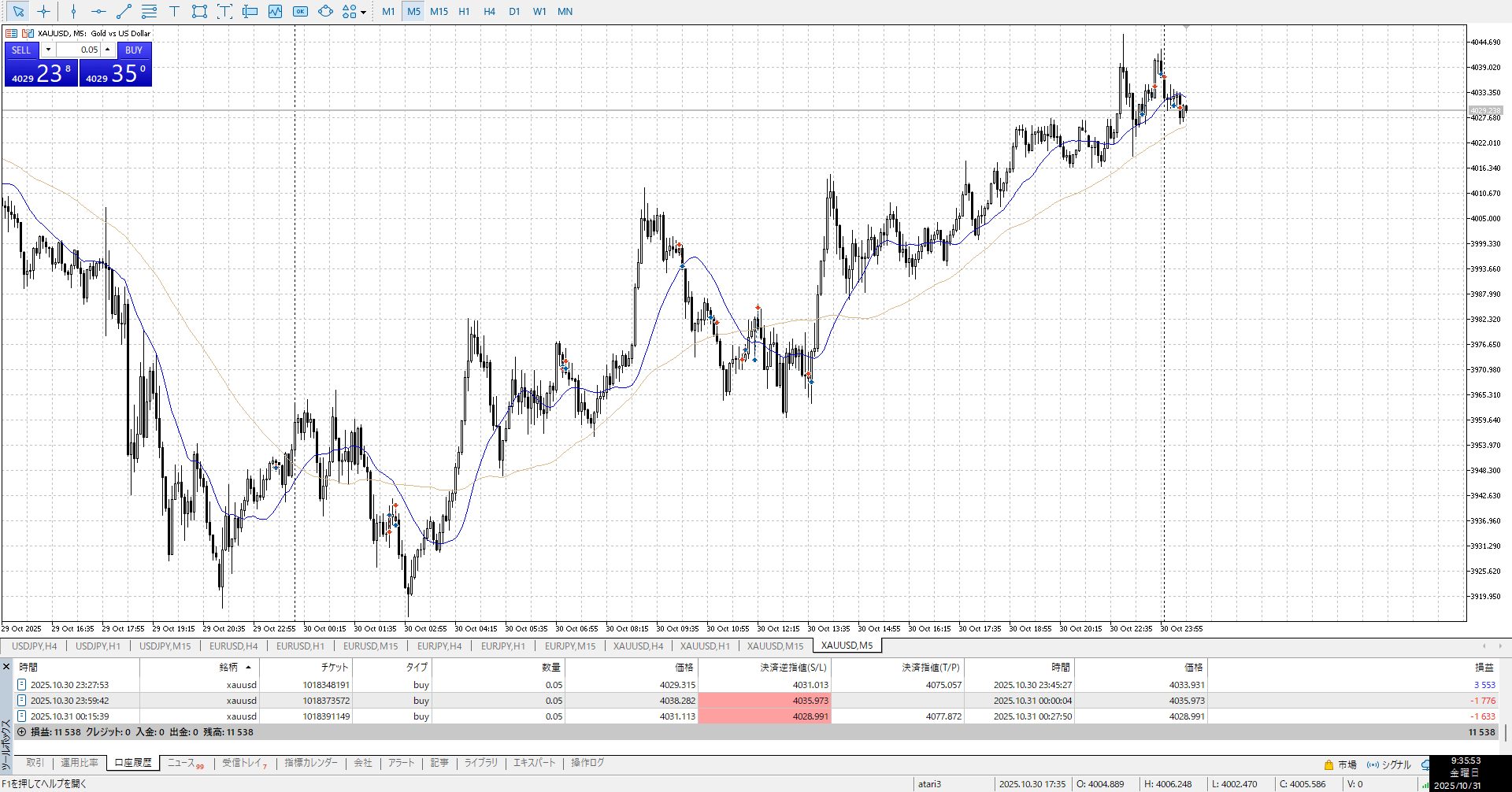The width and height of the screenshot is (1512, 792).
Task: Open the EURUSD,H1 chart tab
Action: click(x=300, y=646)
